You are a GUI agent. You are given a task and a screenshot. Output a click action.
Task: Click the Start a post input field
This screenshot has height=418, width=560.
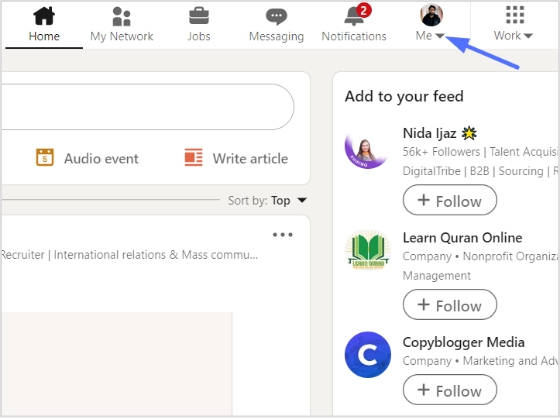pyautogui.click(x=147, y=106)
